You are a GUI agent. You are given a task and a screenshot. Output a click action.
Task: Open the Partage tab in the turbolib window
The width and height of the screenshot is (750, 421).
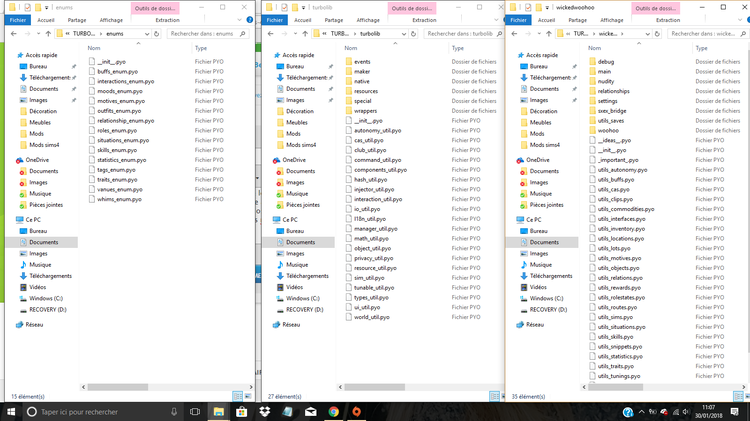click(333, 20)
